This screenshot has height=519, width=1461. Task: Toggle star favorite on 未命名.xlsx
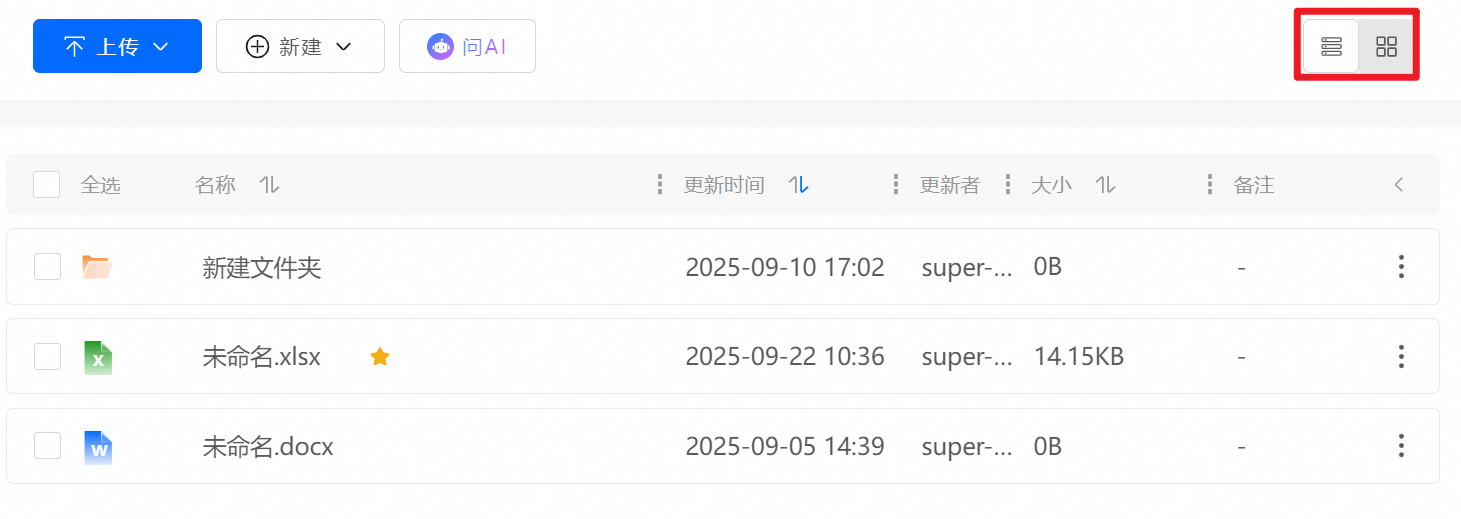380,357
